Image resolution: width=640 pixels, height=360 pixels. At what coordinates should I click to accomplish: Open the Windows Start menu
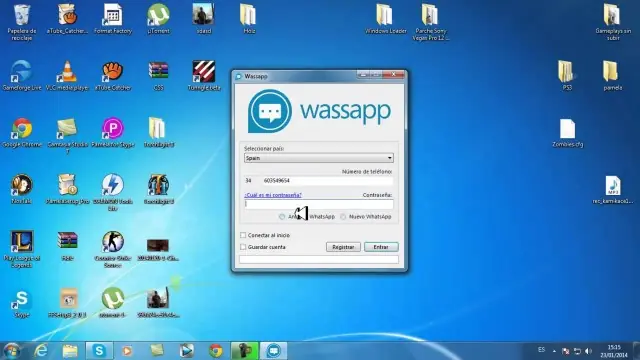pos(11,351)
